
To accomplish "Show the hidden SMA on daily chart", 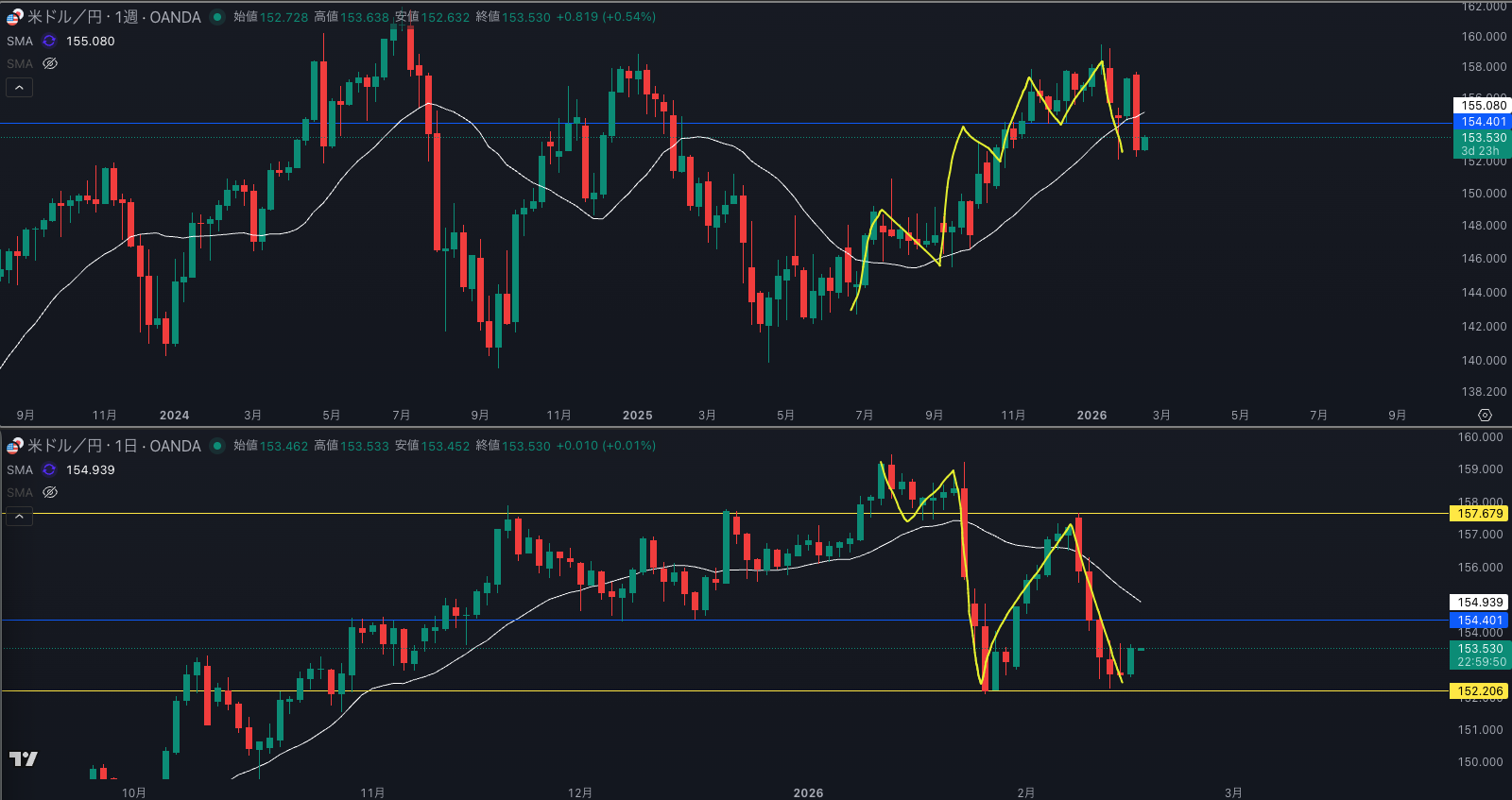I will coord(50,493).
